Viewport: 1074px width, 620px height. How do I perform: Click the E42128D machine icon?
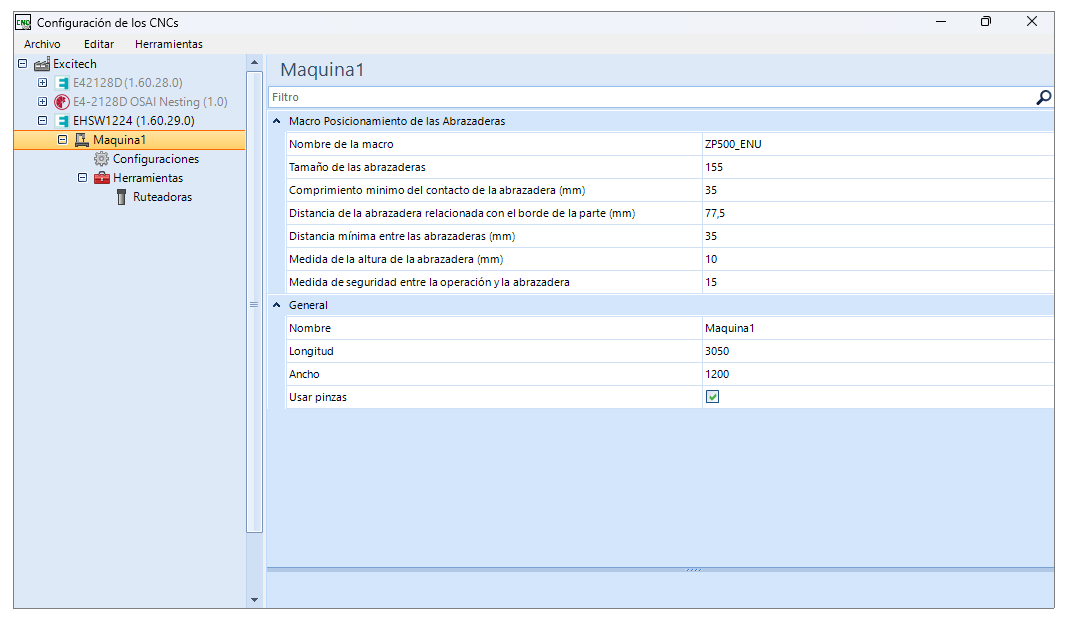[62, 83]
